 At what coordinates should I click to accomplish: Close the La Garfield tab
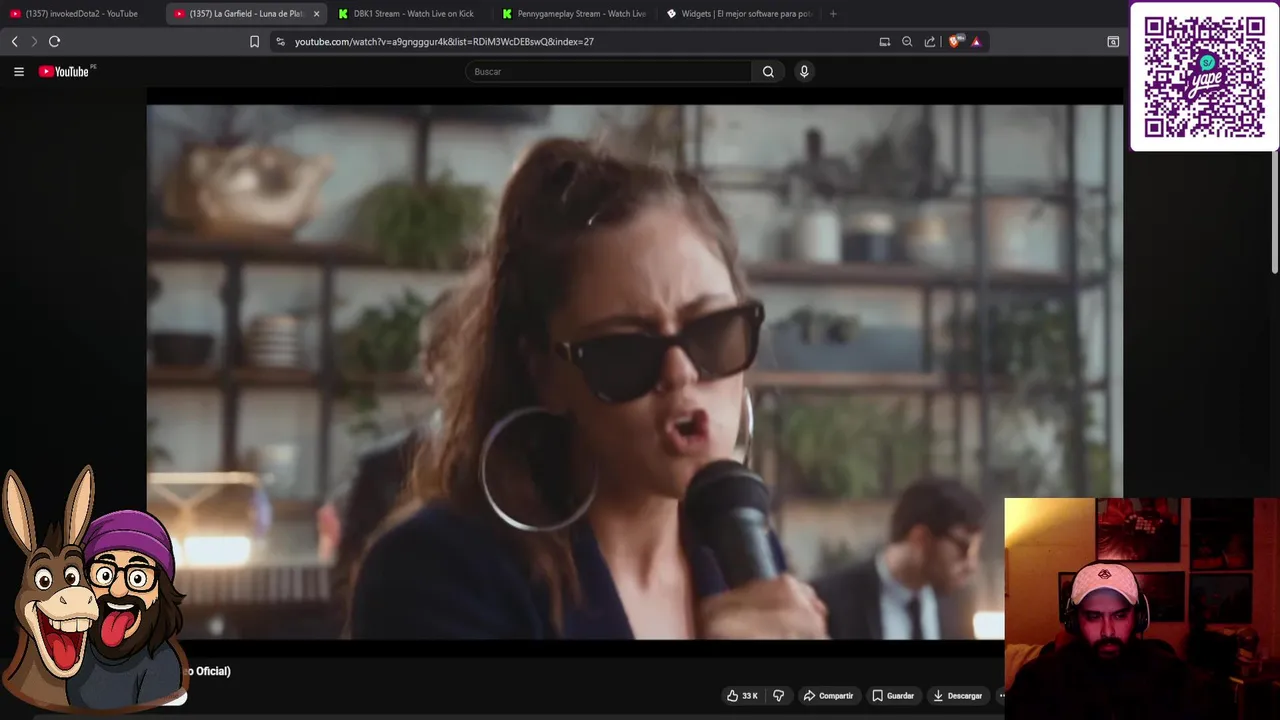(x=316, y=14)
